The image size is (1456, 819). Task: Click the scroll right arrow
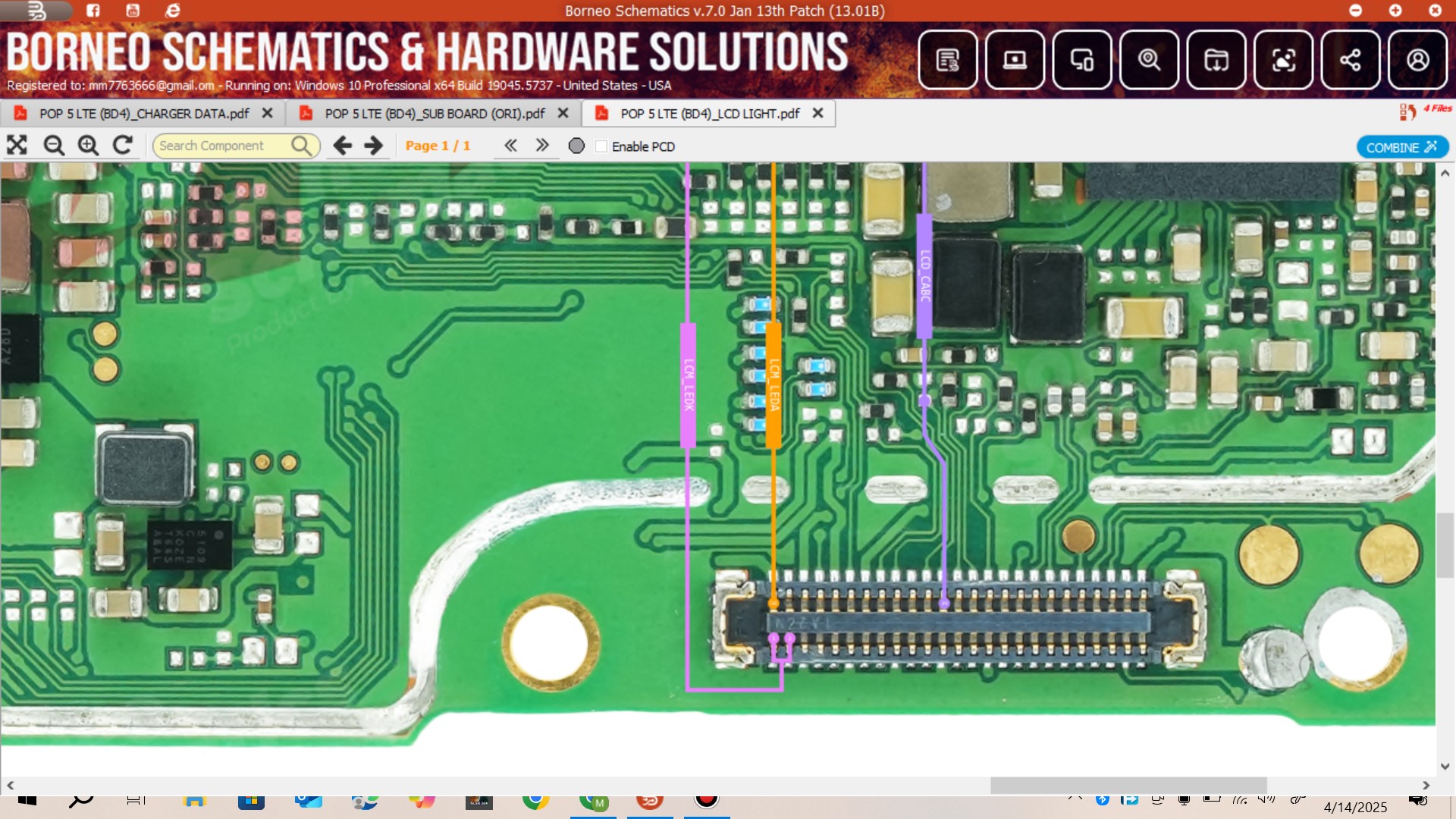(x=1426, y=786)
